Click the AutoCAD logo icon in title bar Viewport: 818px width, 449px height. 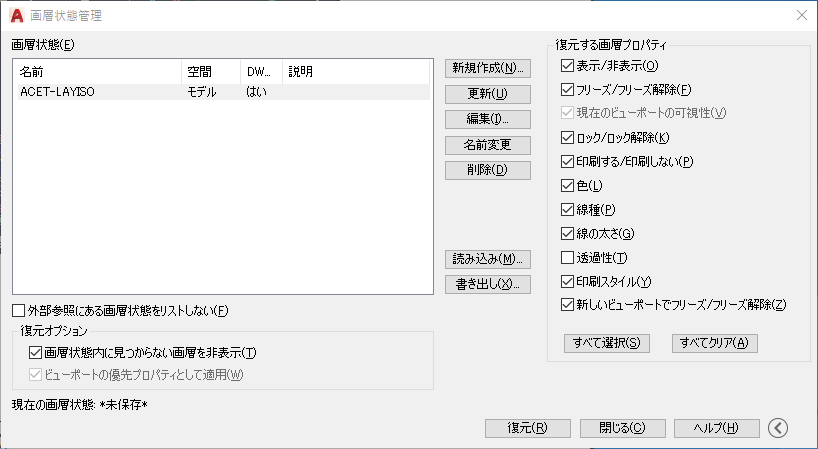[x=17, y=16]
